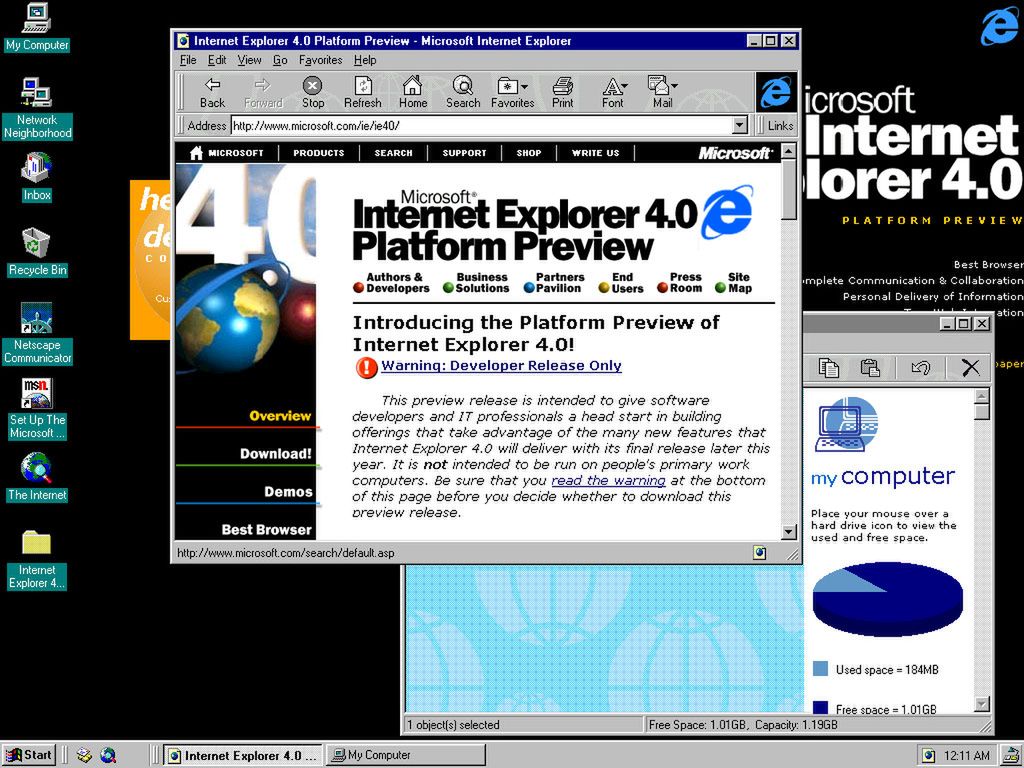The height and width of the screenshot is (768, 1024).
Task: Click WRITE US in the nav bar
Action: [x=595, y=153]
